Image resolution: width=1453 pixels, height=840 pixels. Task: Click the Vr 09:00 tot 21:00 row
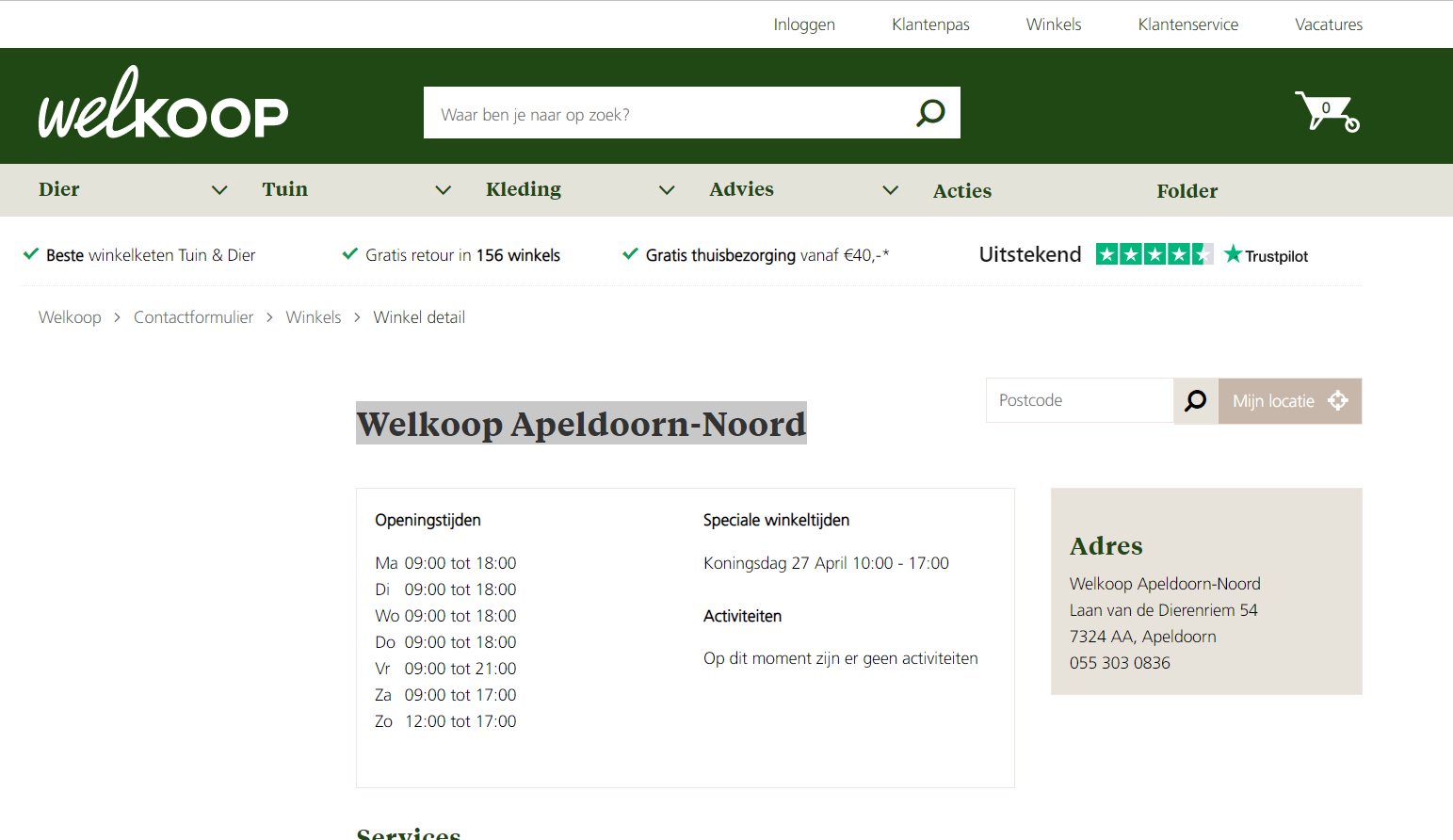tap(445, 669)
